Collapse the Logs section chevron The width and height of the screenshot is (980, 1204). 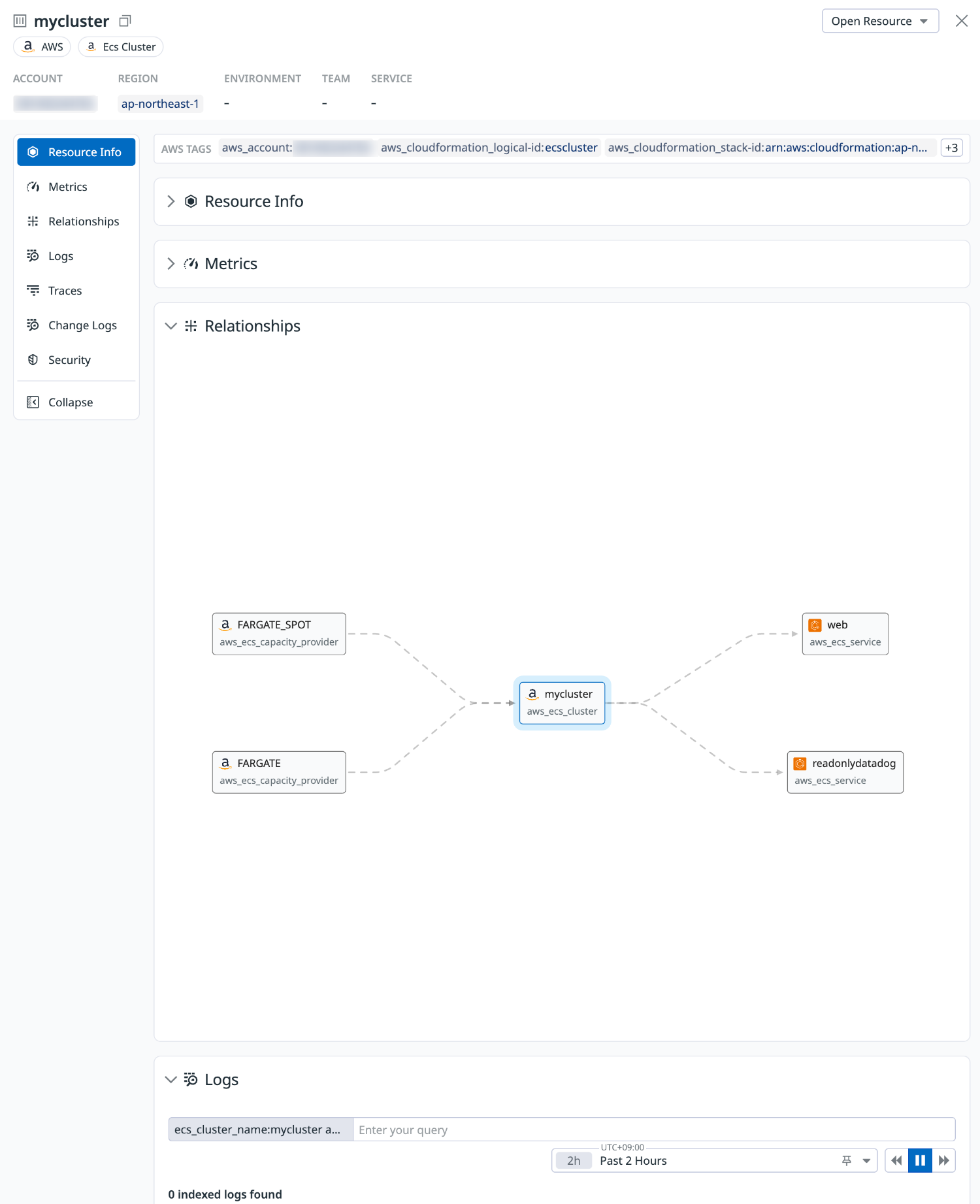coord(171,1080)
